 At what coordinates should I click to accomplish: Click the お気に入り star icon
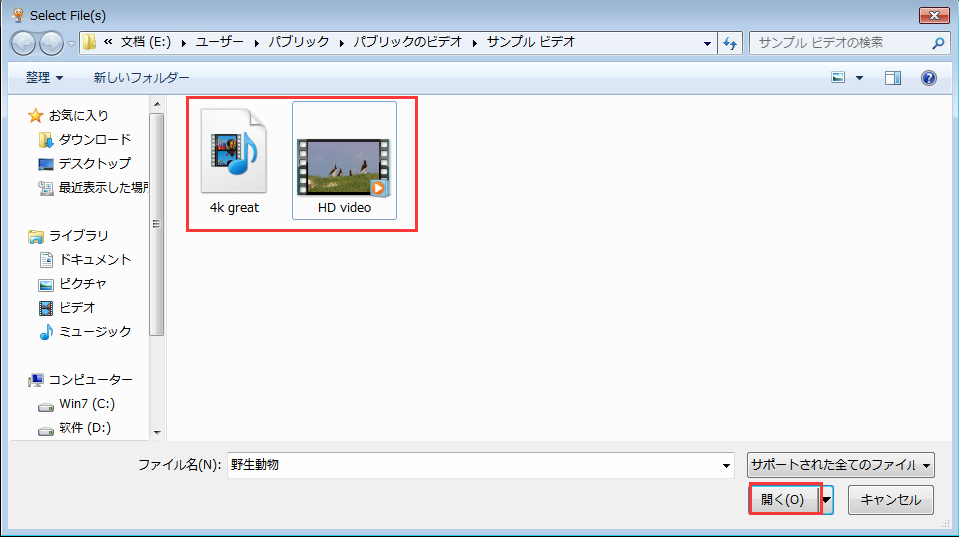tap(35, 115)
